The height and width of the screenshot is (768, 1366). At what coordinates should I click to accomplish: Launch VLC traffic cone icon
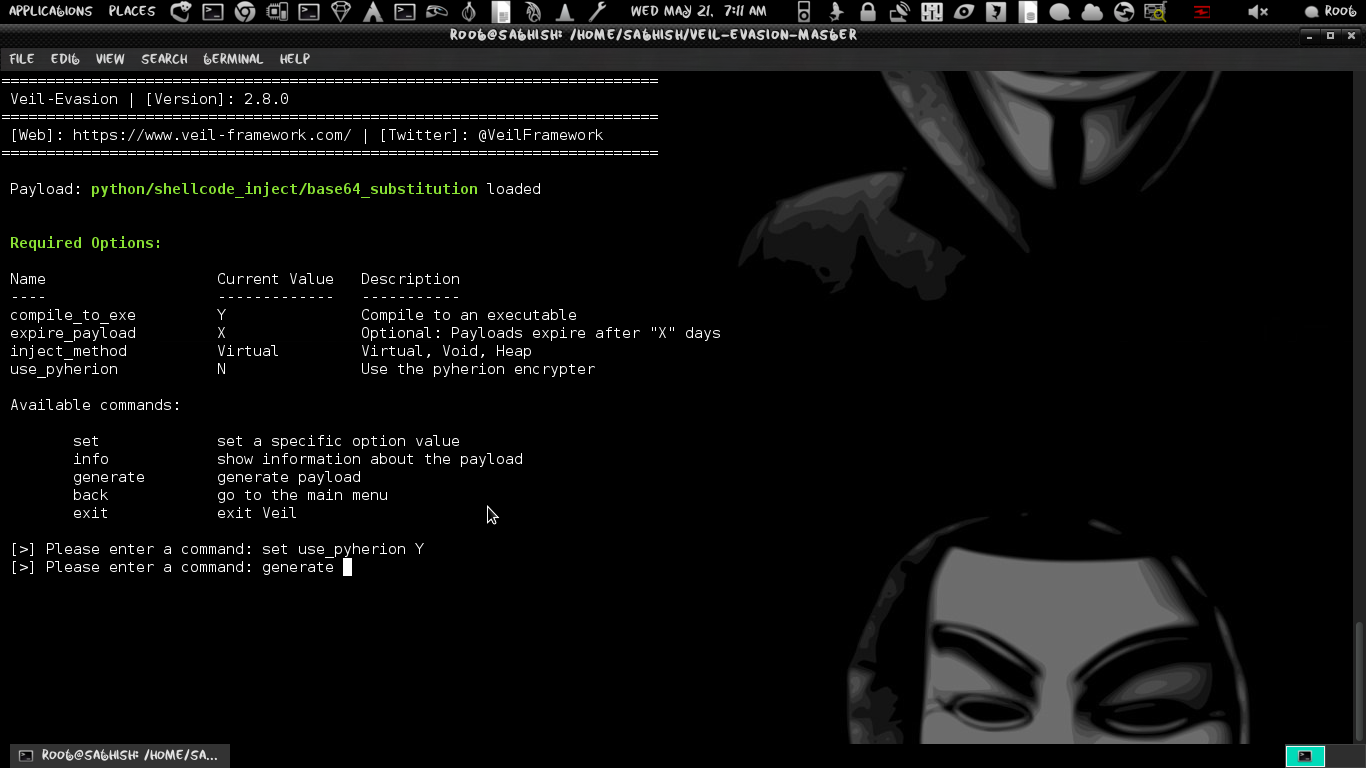565,12
